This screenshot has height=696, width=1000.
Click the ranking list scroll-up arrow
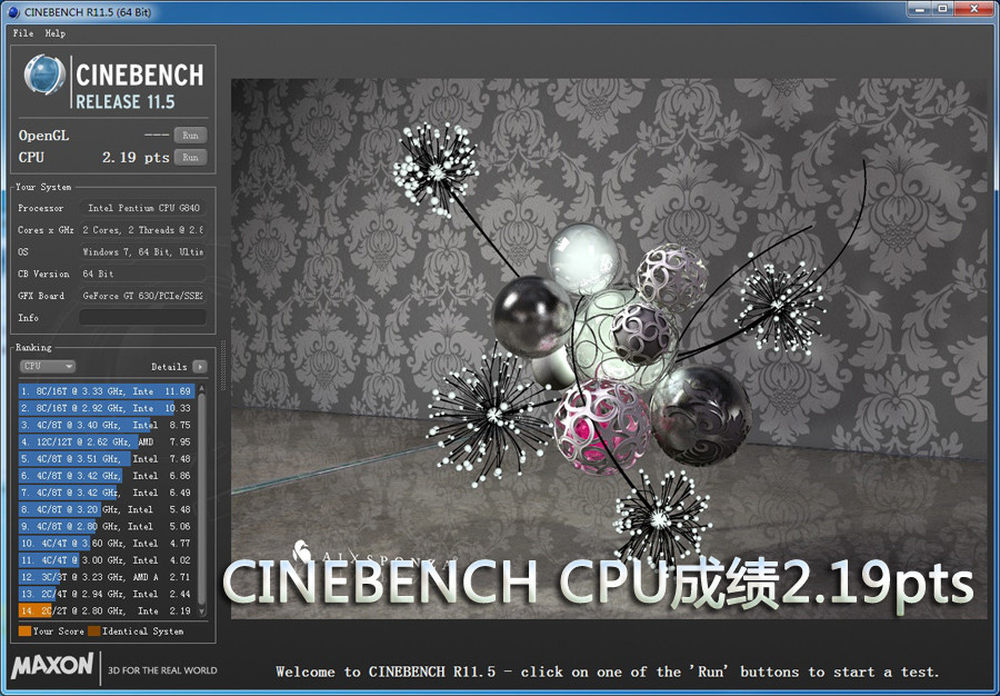point(202,389)
